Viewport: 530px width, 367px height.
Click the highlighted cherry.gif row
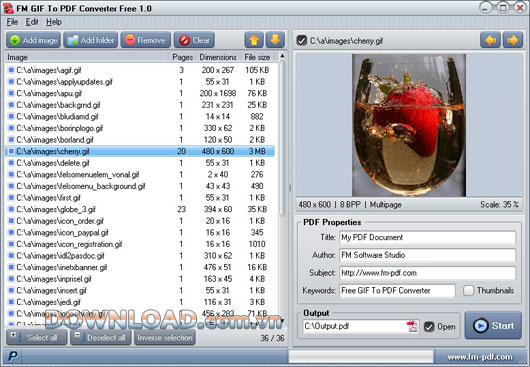(x=140, y=151)
